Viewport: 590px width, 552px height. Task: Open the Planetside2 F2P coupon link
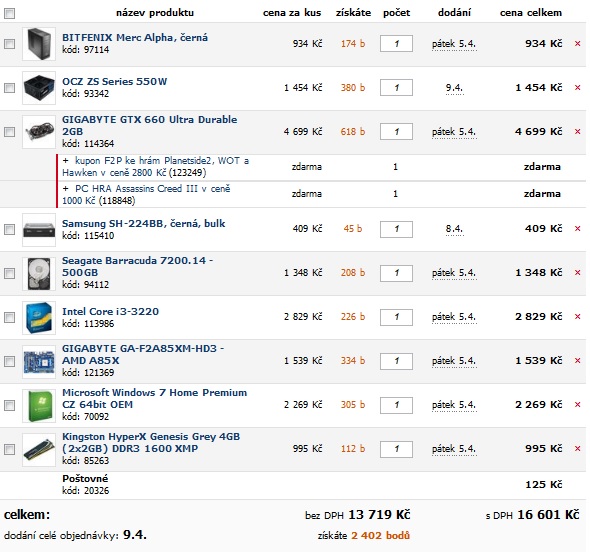[x=155, y=167]
